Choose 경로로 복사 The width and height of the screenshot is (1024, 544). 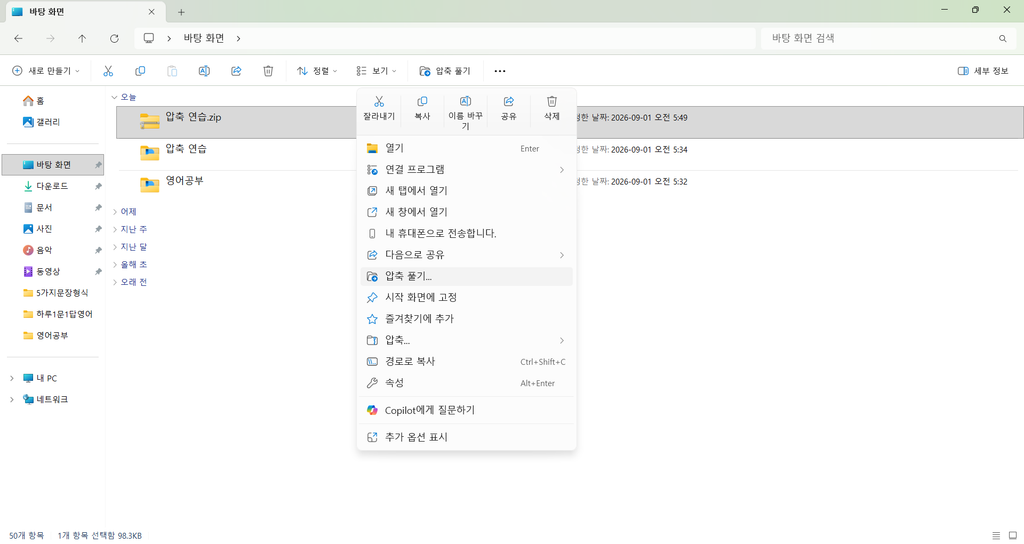[466, 361]
